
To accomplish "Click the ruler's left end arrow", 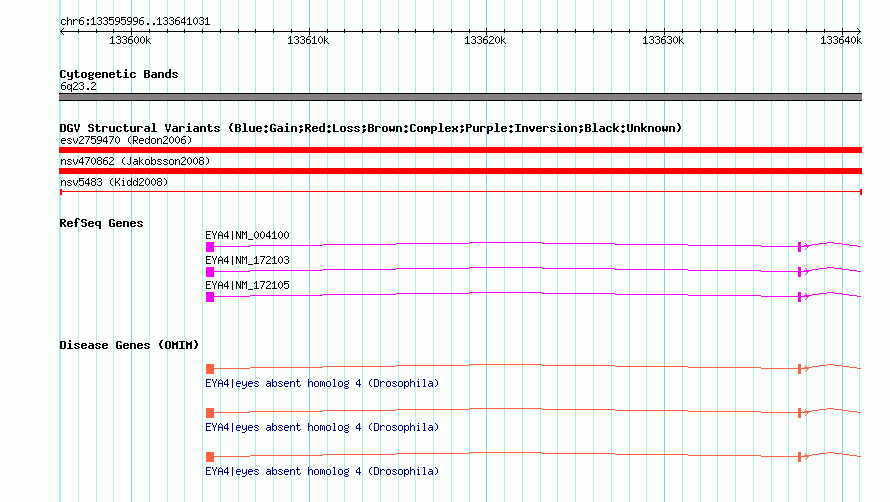I will pos(62,31).
